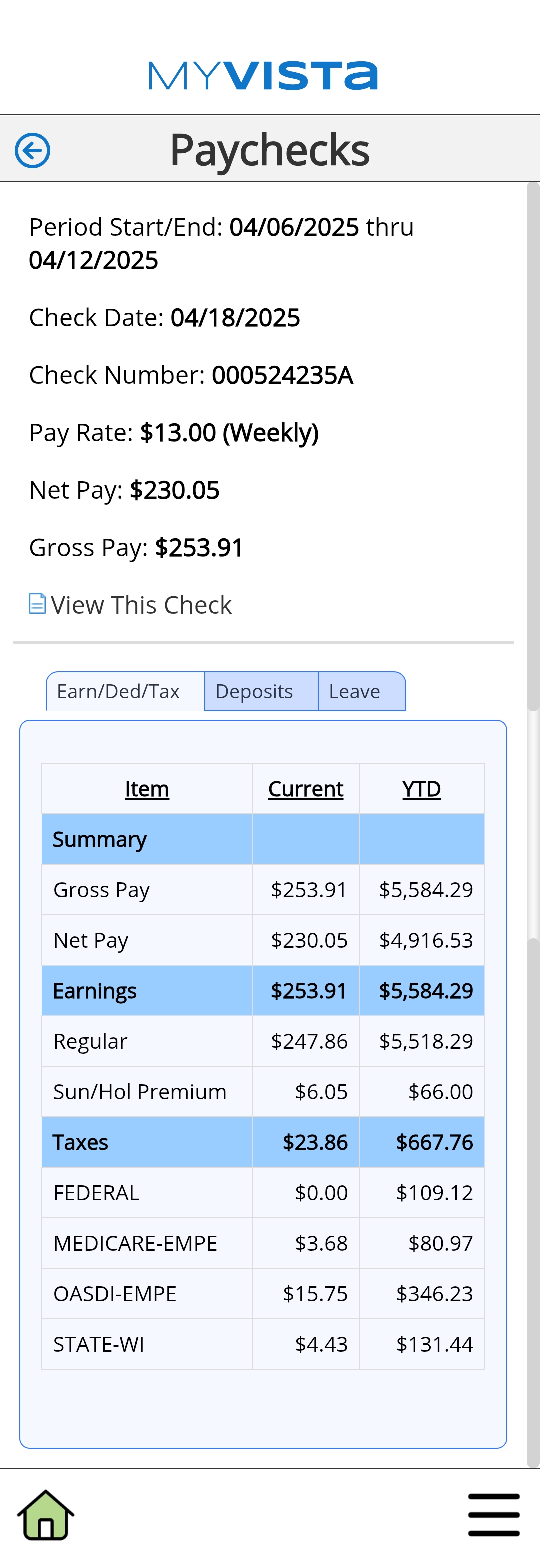Open the hamburger menu icon
Screen dimensions: 540x1568
pyautogui.click(x=493, y=1514)
